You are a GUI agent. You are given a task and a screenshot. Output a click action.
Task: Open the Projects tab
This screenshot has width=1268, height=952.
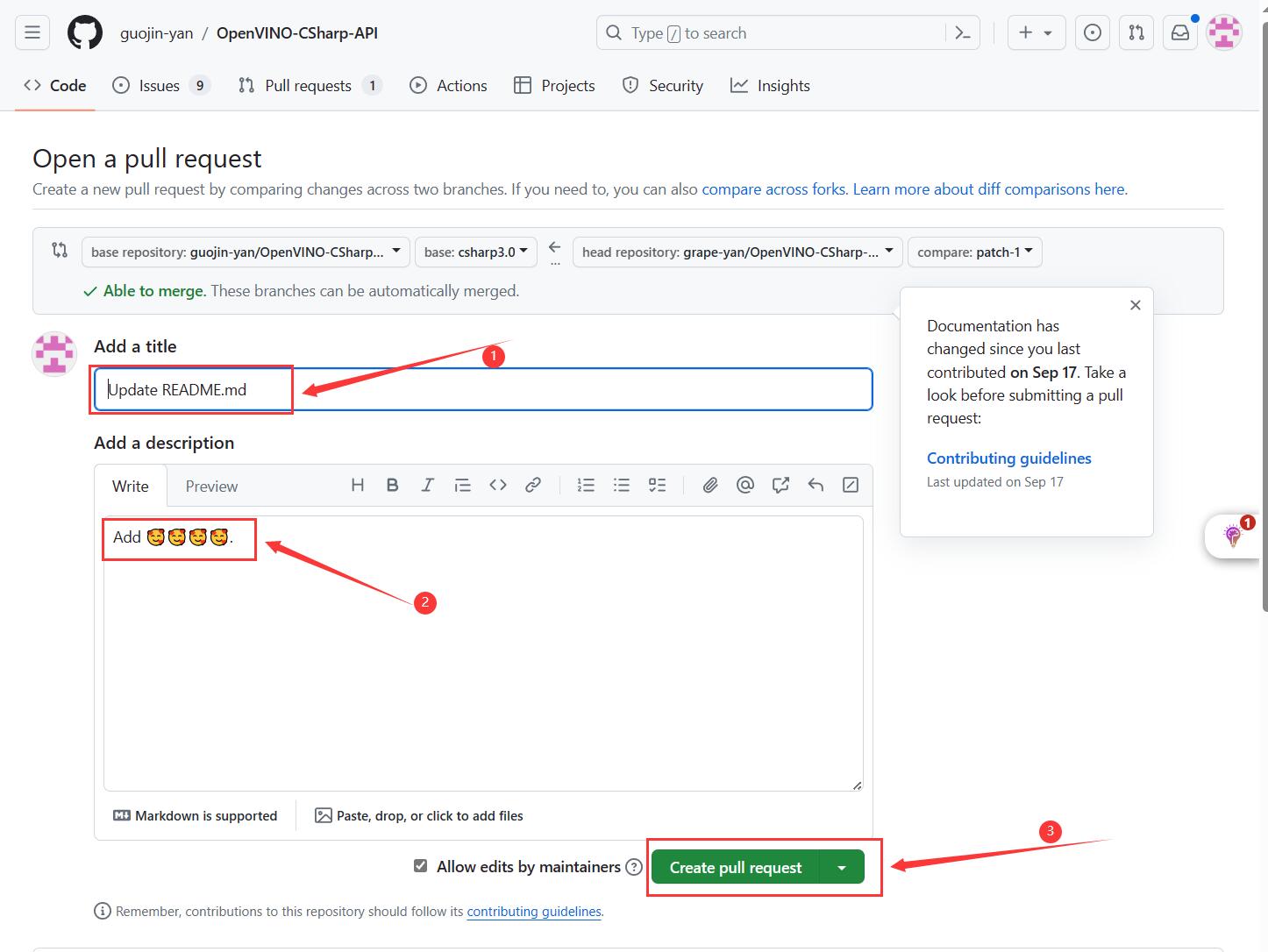click(554, 85)
